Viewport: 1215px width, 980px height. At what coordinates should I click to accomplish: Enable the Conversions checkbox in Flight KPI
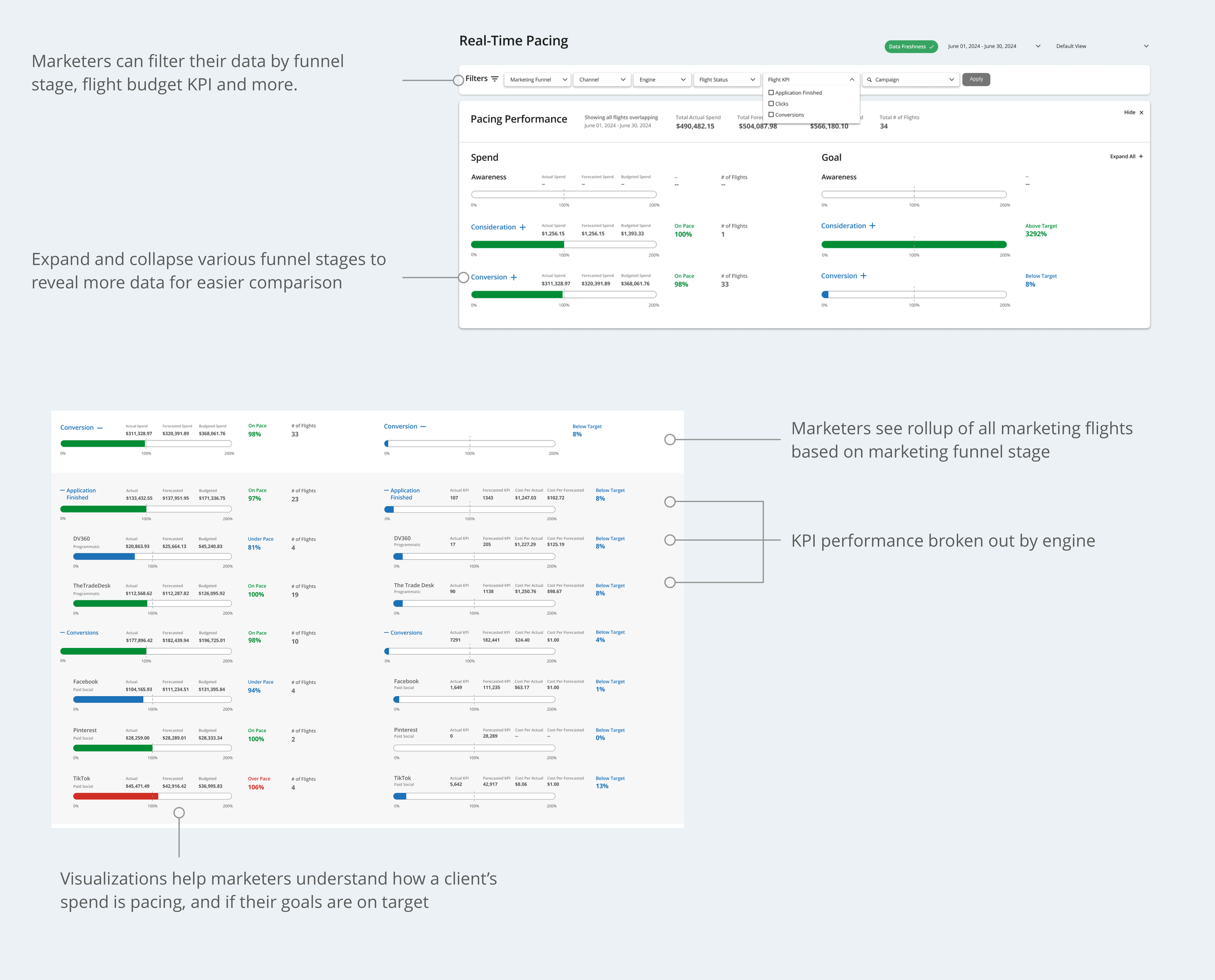click(771, 115)
